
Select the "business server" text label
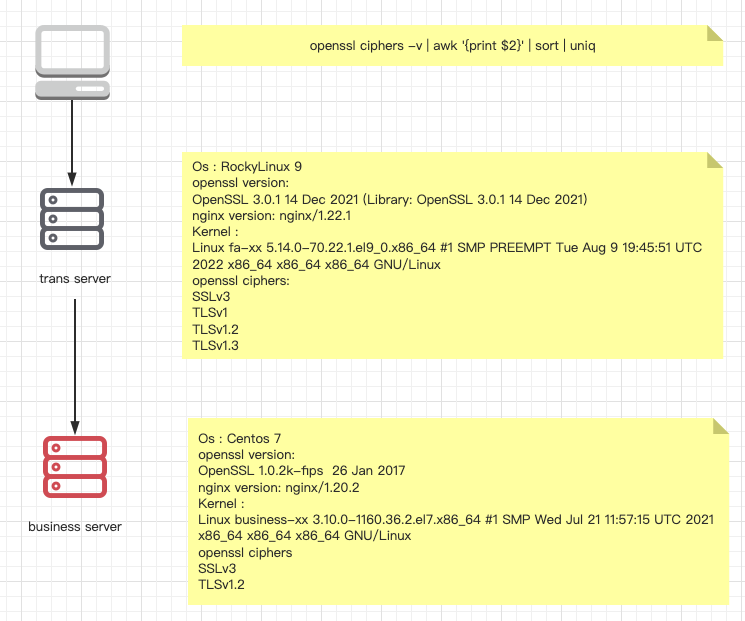(x=74, y=526)
